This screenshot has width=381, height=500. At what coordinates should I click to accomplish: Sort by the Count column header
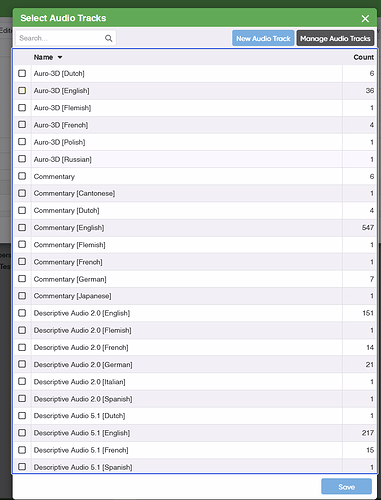point(363,57)
